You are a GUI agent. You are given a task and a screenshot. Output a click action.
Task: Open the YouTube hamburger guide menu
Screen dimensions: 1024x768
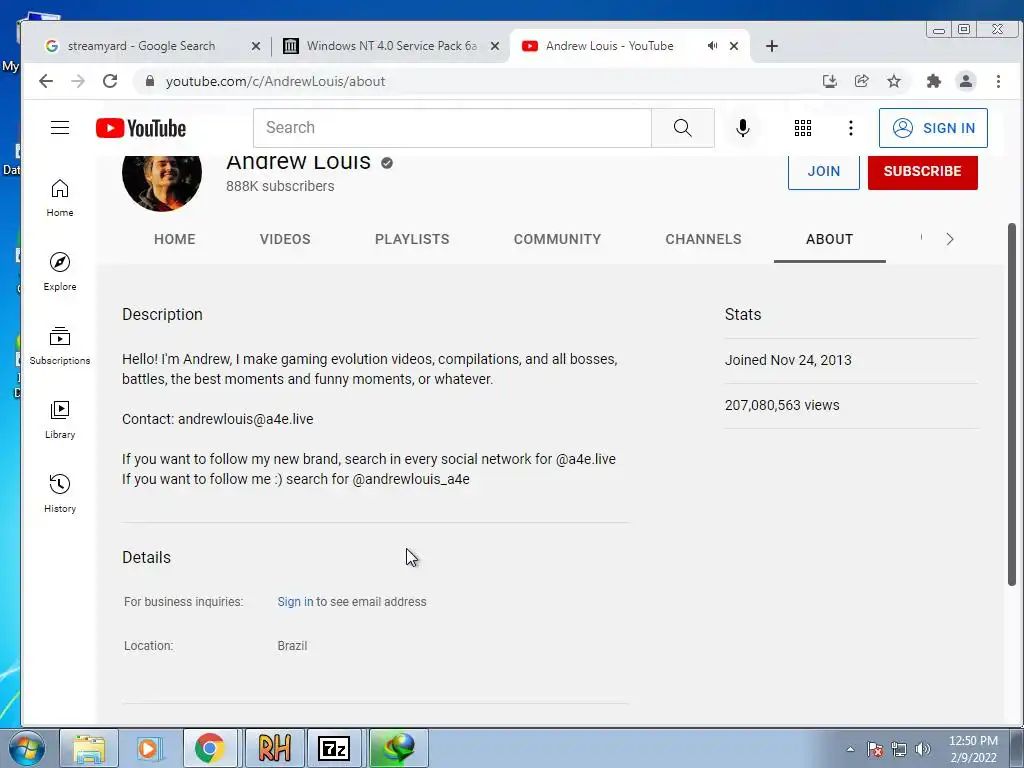tap(60, 127)
